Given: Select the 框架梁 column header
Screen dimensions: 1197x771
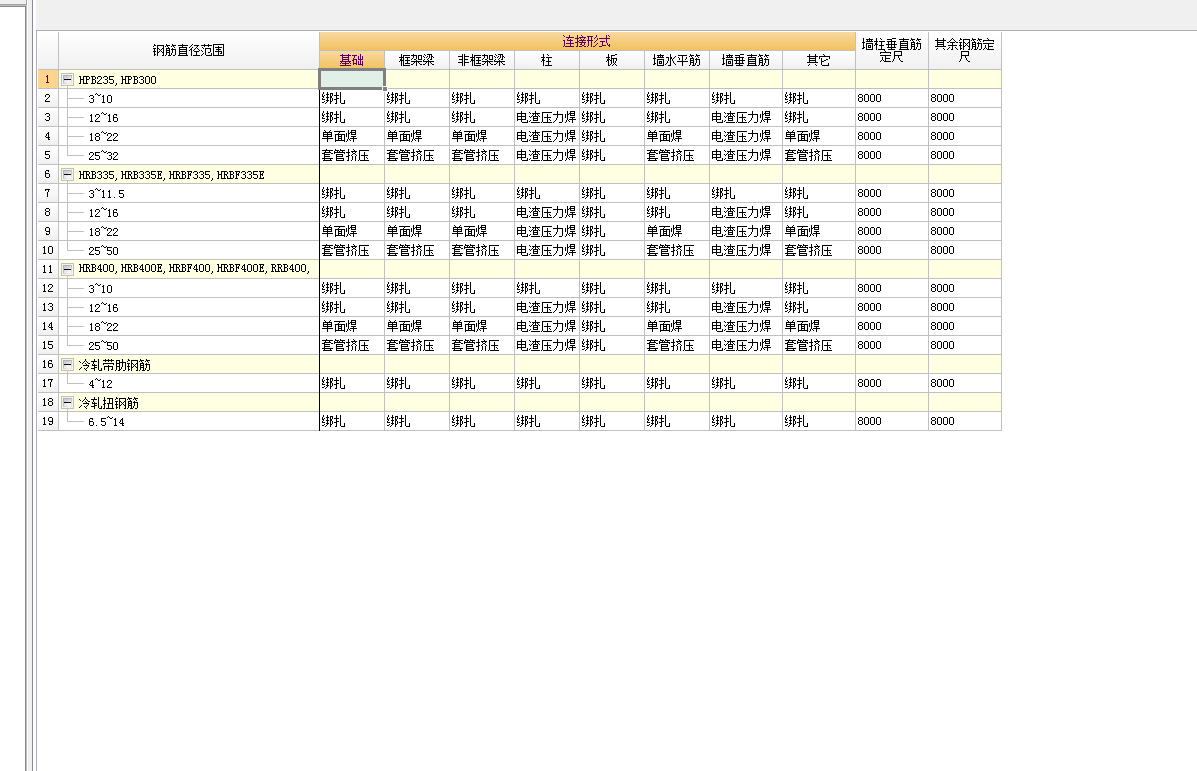Looking at the screenshot, I should [417, 60].
